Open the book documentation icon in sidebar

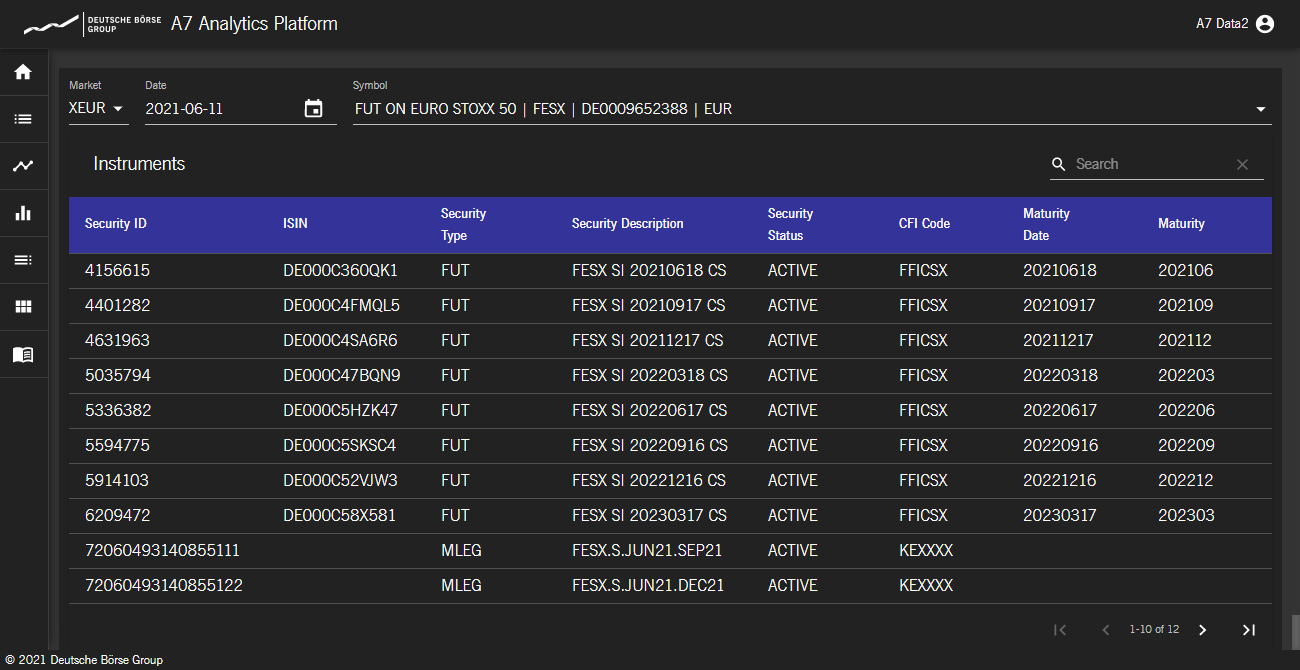23,354
